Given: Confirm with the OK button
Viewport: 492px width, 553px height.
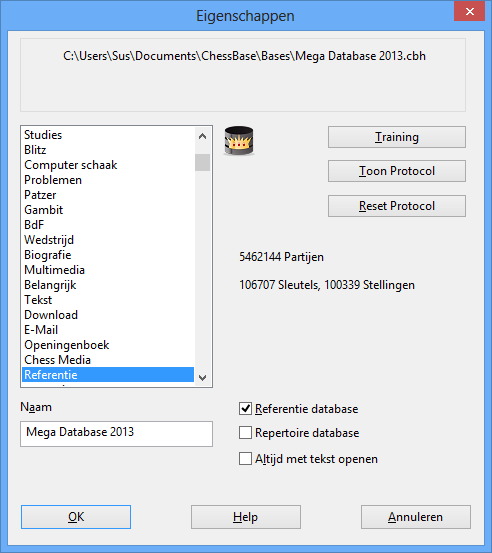Looking at the screenshot, I should (x=76, y=517).
